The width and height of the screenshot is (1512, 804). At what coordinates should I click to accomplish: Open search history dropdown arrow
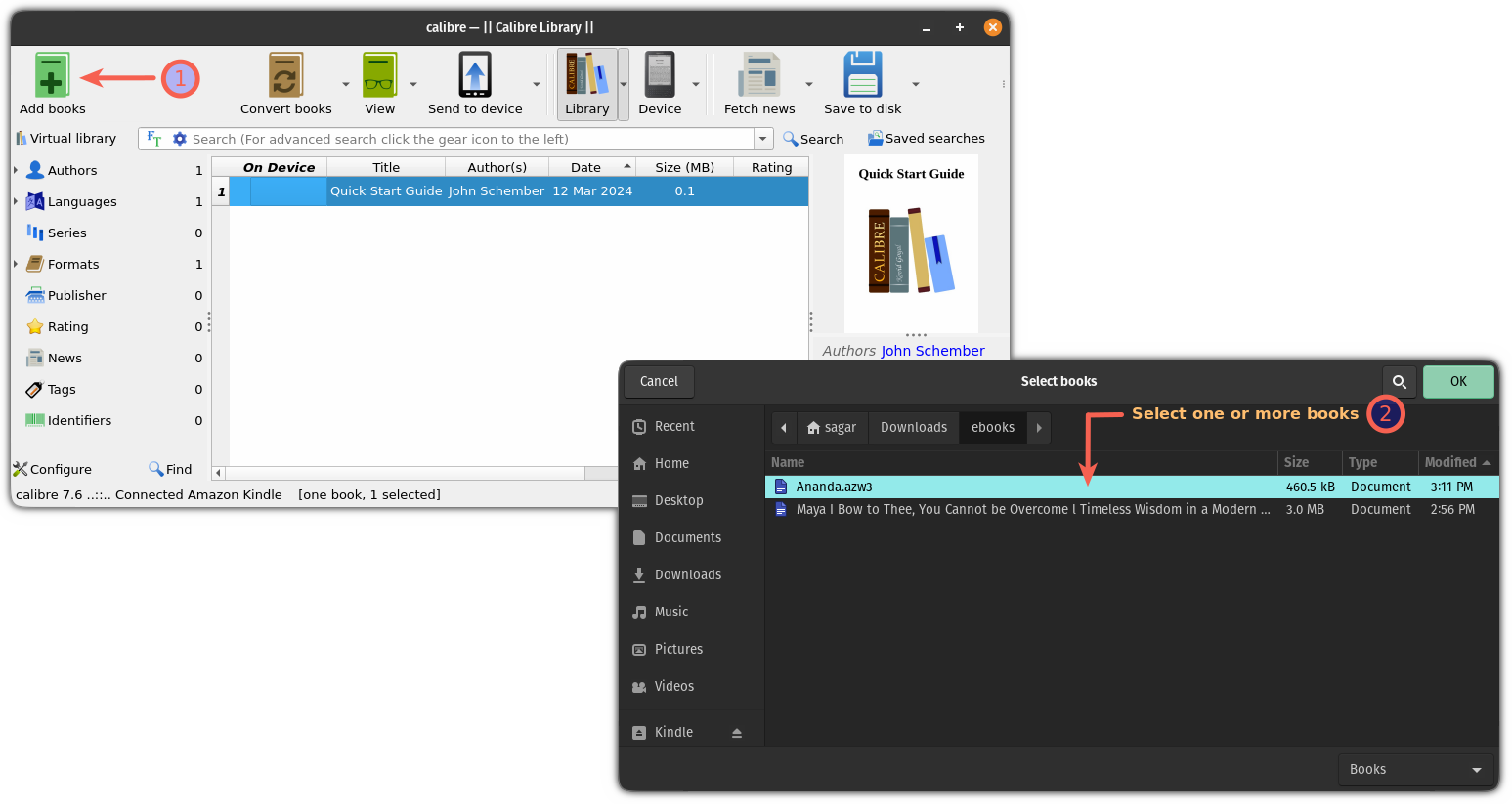coord(763,139)
